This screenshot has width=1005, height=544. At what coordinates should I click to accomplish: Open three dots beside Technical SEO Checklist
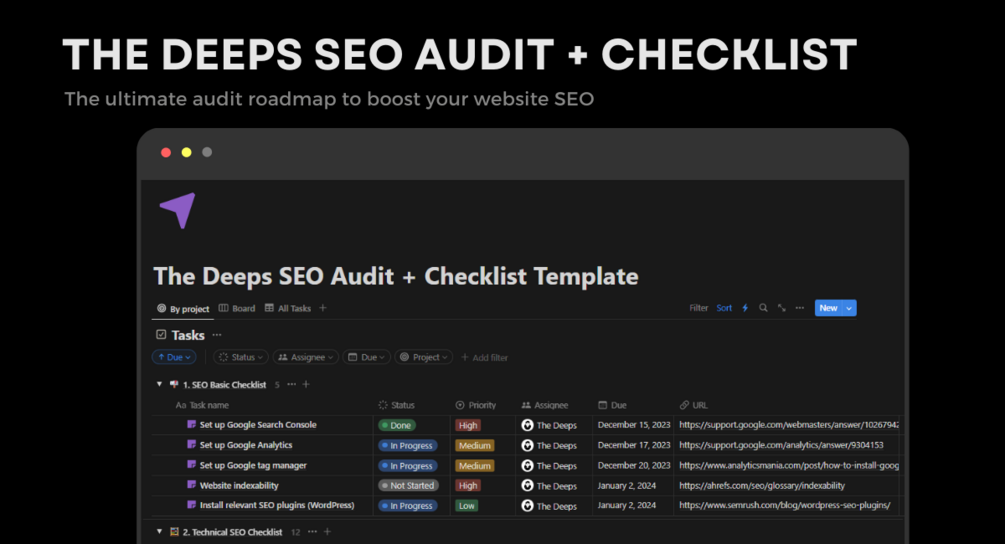312,532
